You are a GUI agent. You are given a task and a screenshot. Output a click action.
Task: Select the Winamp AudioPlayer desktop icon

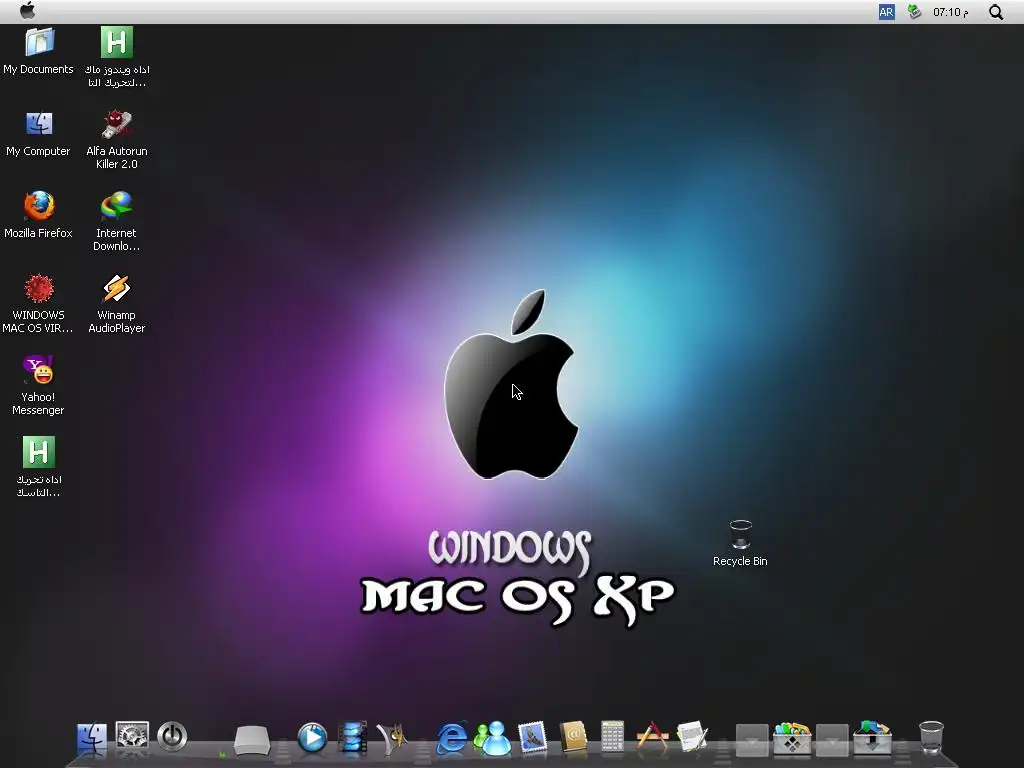[117, 304]
